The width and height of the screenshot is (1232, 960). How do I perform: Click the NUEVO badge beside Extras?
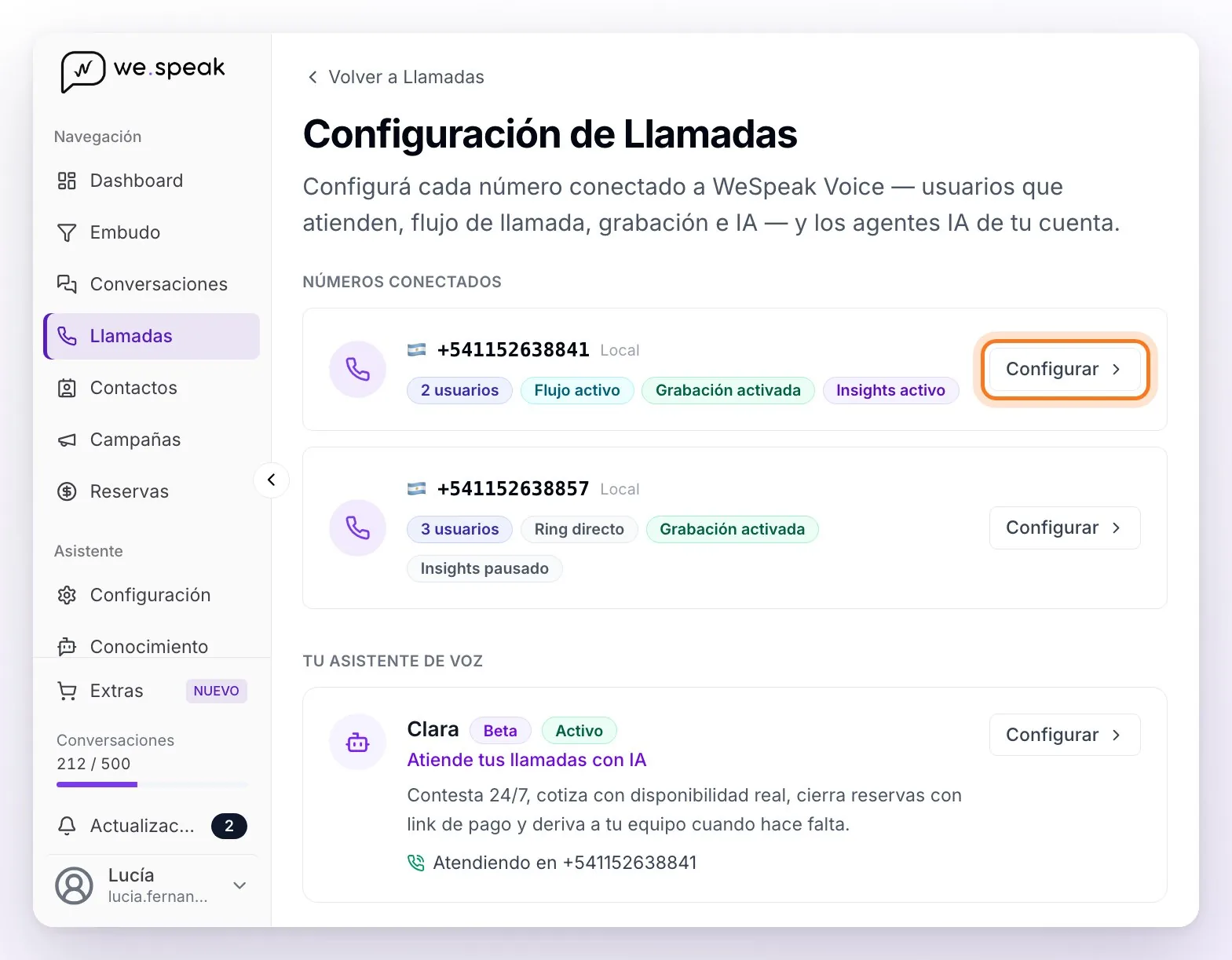pyautogui.click(x=217, y=691)
